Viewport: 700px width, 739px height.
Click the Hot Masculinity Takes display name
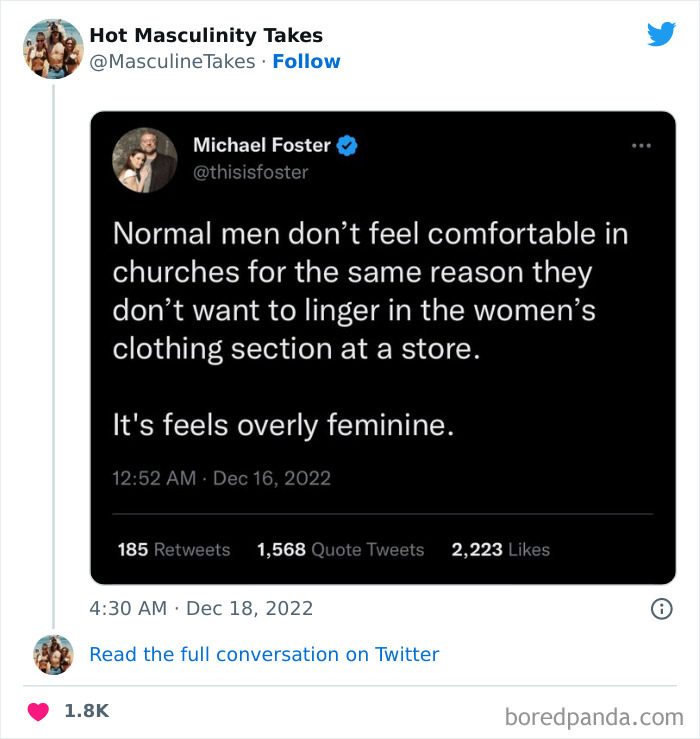(x=206, y=35)
